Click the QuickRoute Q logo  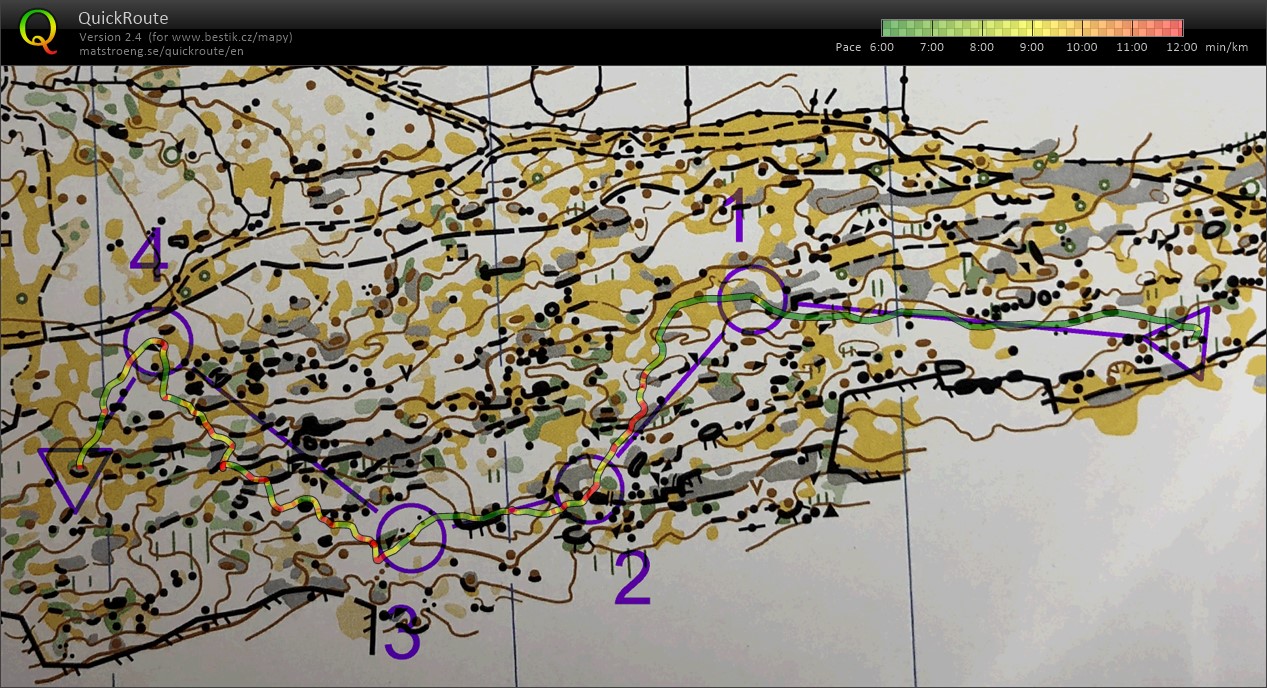coord(38,29)
